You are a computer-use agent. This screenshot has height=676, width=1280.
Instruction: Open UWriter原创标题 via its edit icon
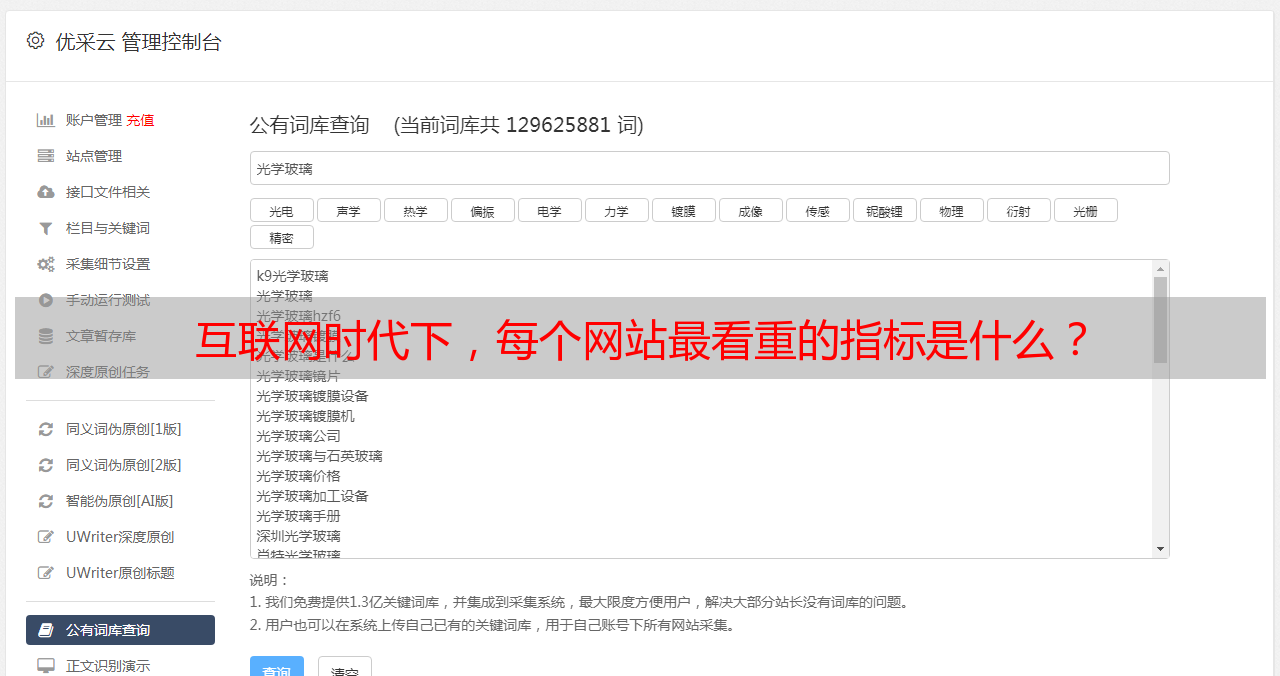[x=46, y=573]
